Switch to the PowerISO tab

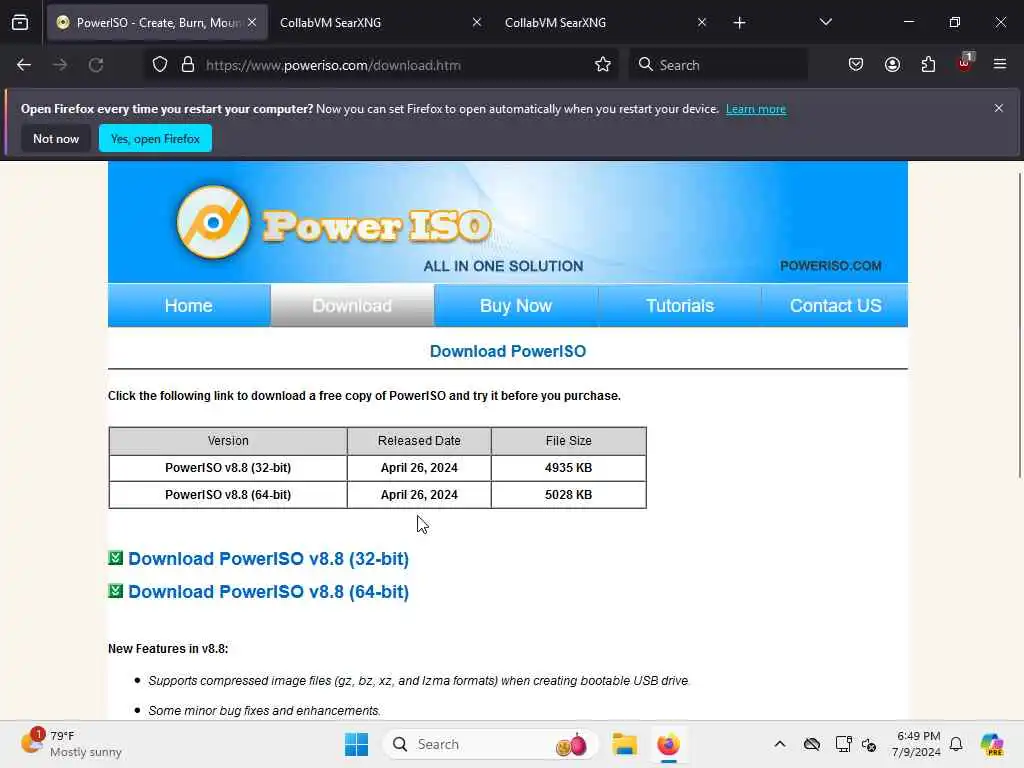click(x=157, y=23)
